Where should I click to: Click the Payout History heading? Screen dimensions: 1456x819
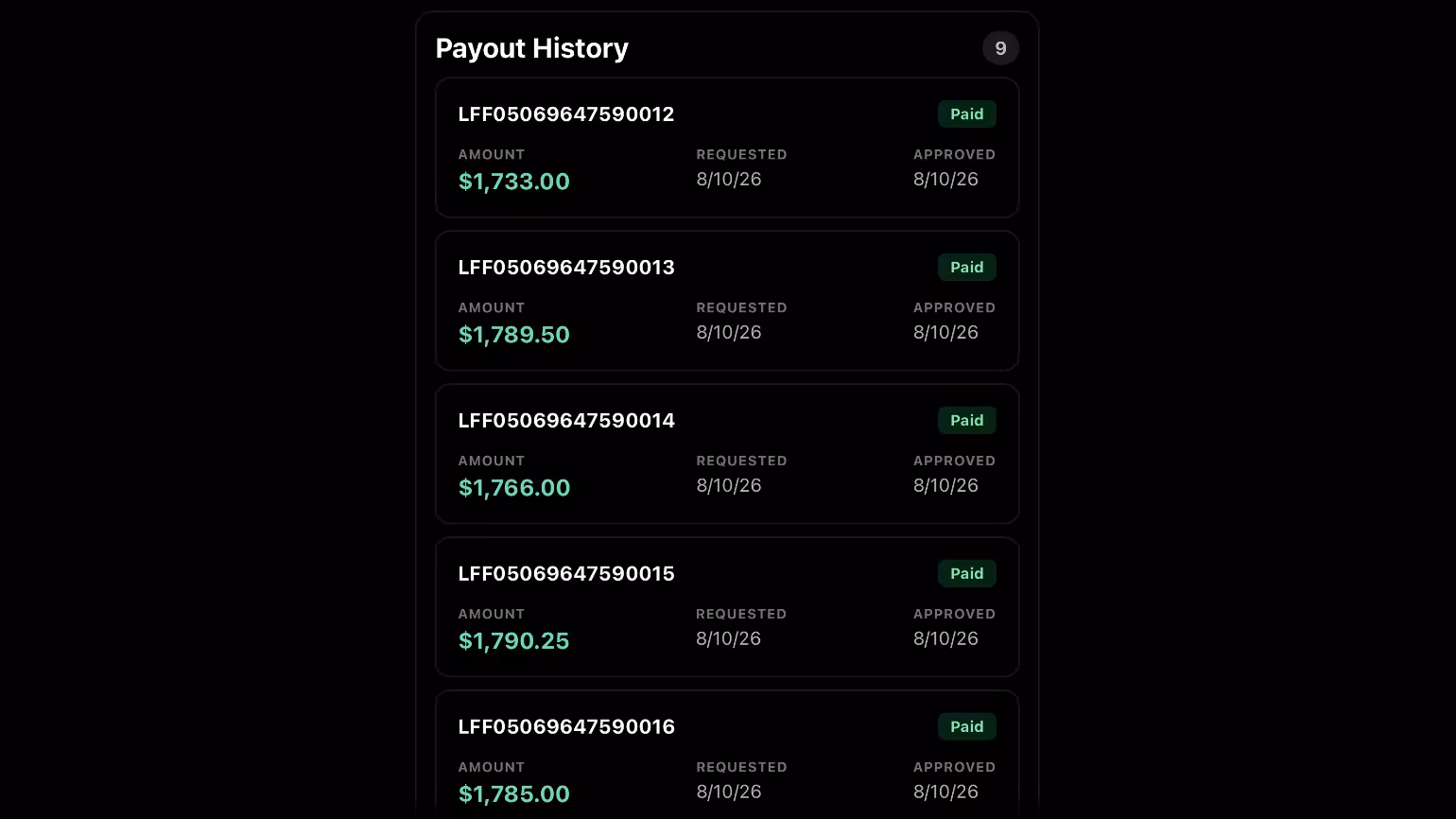[x=531, y=48]
